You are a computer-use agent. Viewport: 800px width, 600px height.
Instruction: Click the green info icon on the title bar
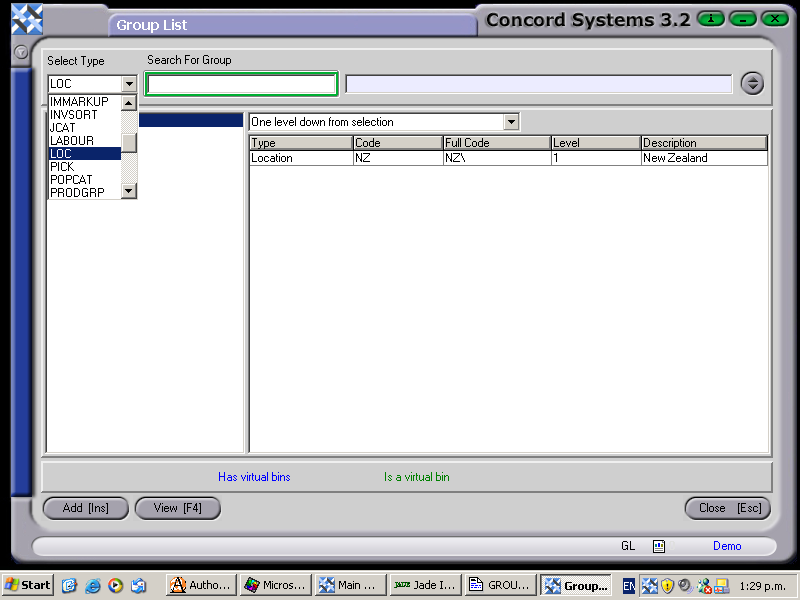tap(709, 18)
